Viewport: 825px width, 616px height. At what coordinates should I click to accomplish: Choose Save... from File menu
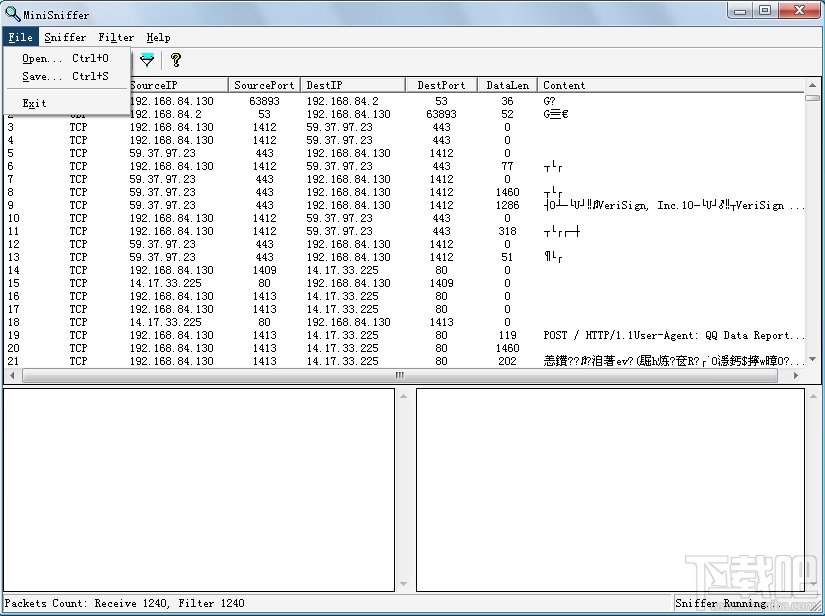pos(66,76)
